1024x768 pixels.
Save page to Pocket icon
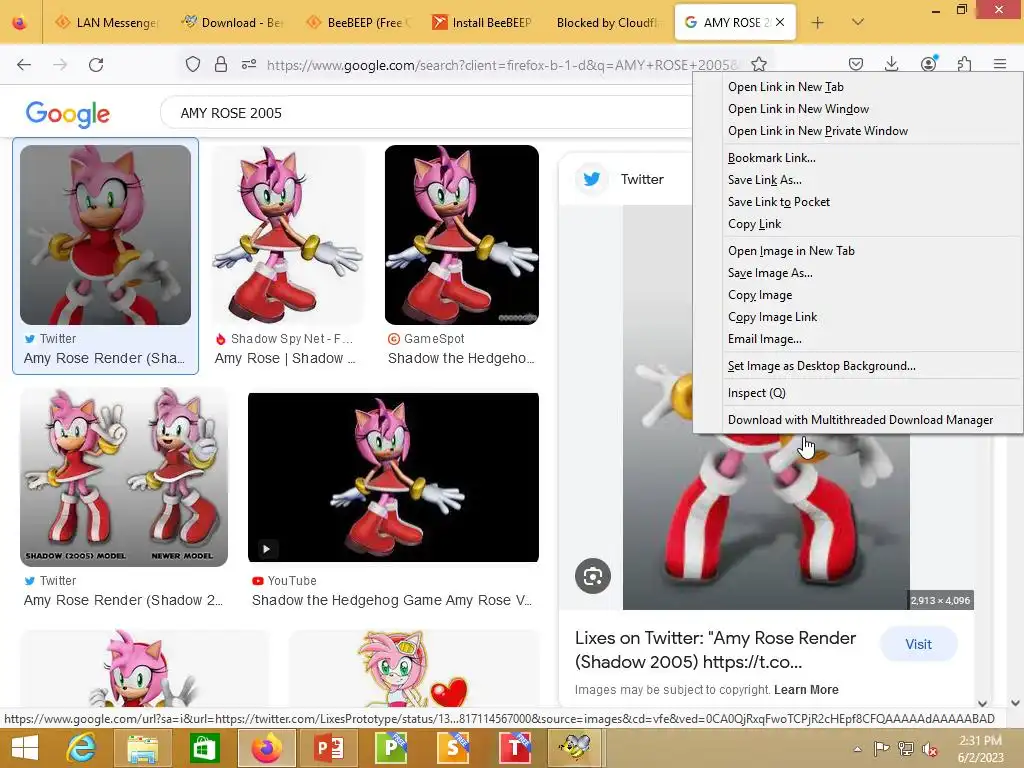(856, 64)
